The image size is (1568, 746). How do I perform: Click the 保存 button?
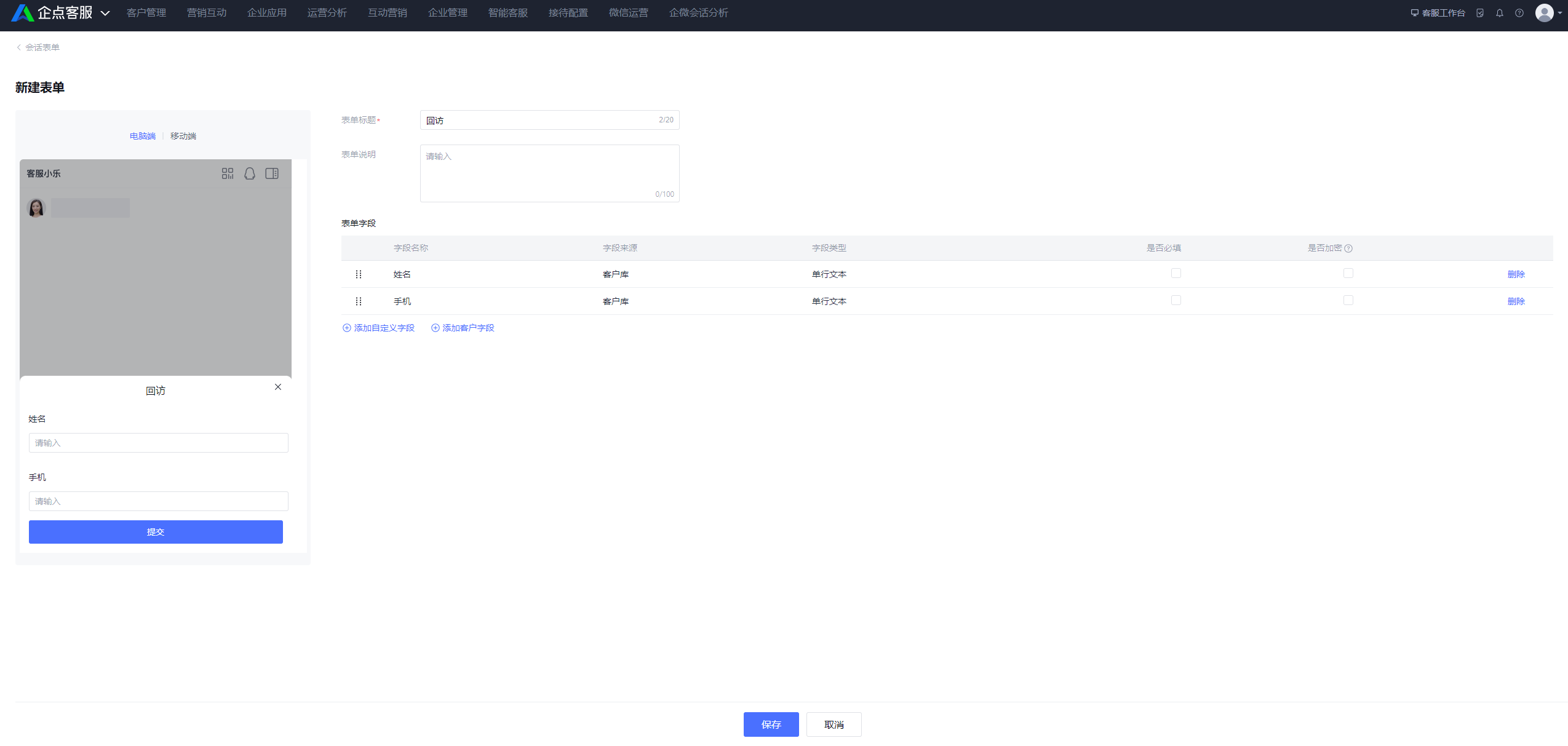tap(771, 724)
